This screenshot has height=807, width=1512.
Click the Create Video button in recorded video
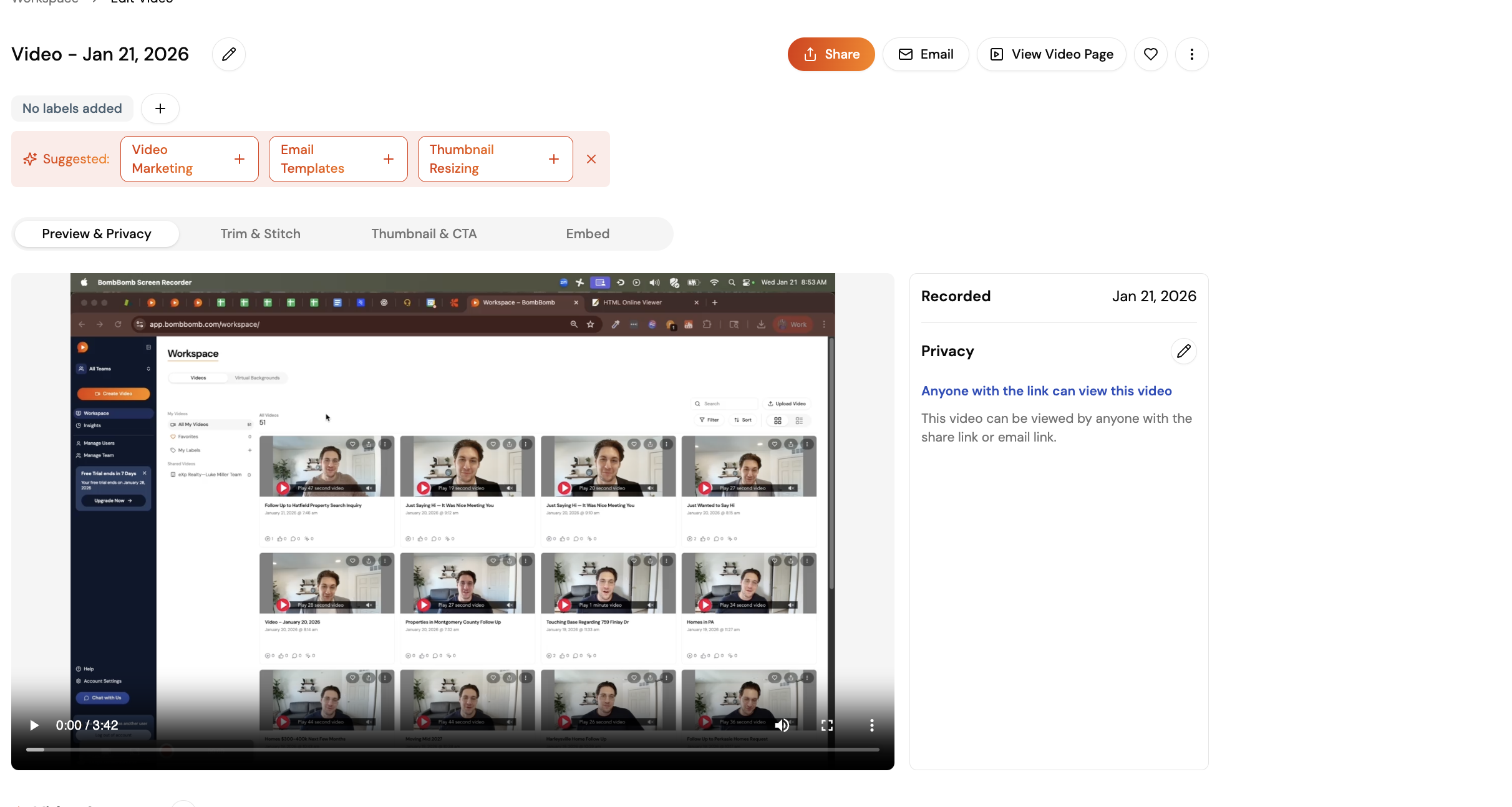pos(114,394)
